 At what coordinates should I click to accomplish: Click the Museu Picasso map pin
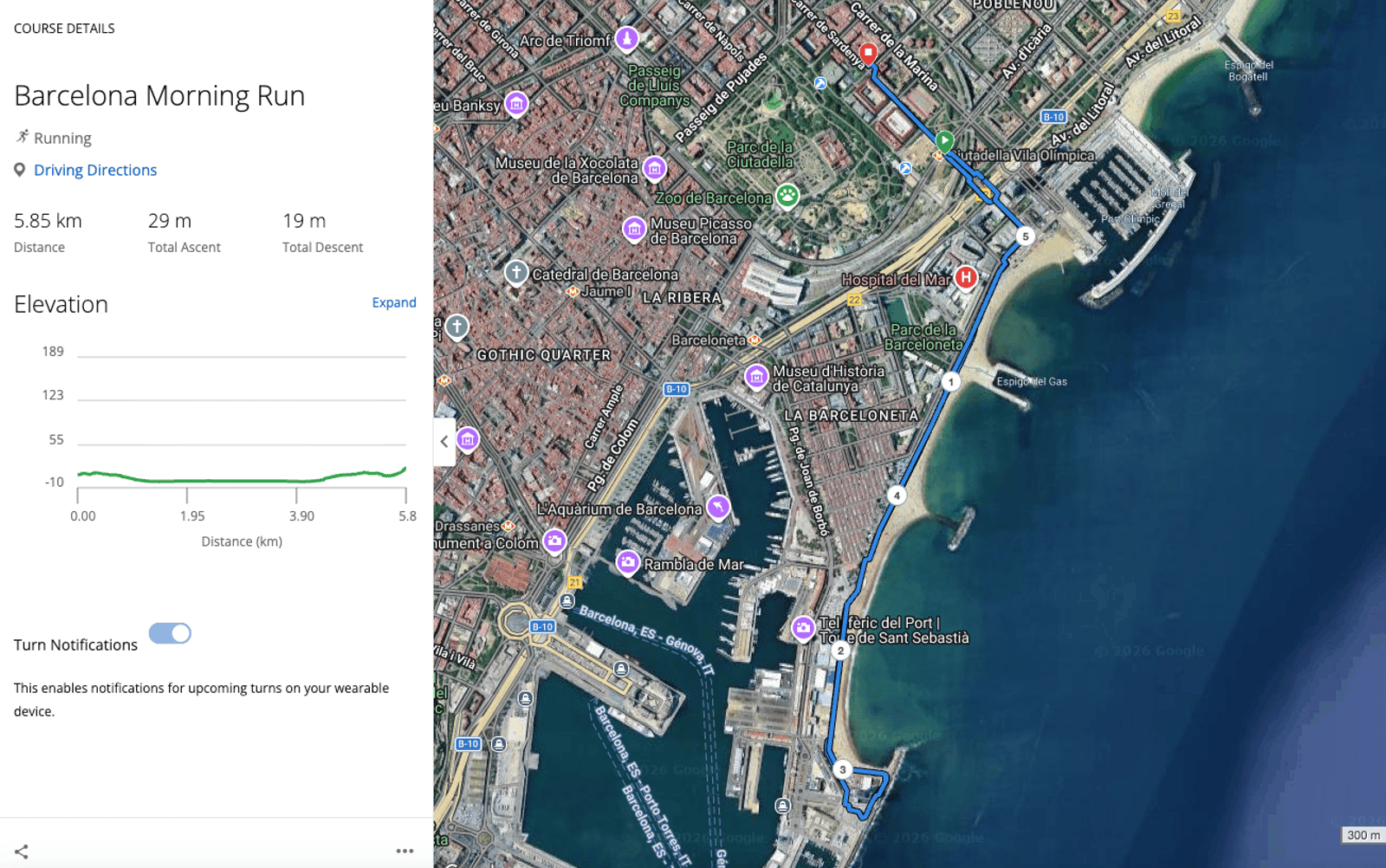click(x=634, y=229)
